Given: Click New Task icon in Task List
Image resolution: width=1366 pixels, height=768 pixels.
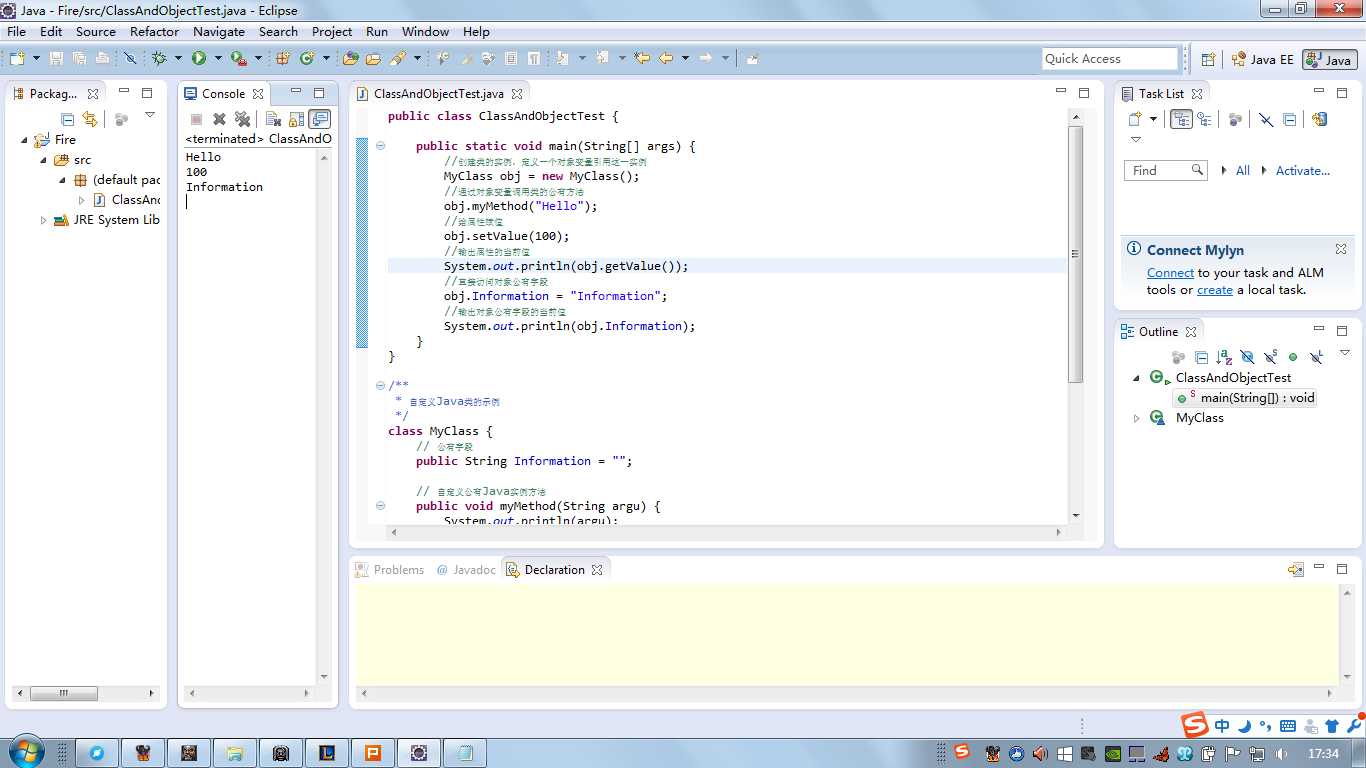Looking at the screenshot, I should 1136,119.
